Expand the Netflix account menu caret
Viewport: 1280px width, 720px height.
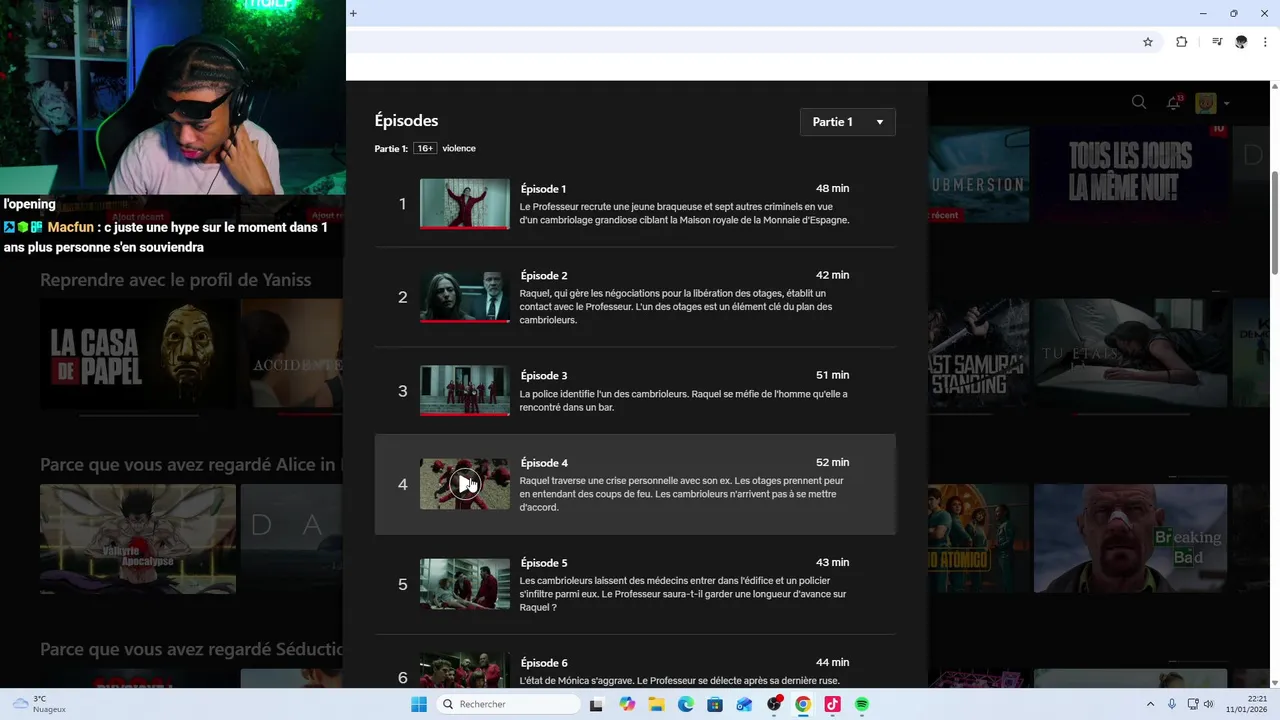coord(1226,103)
